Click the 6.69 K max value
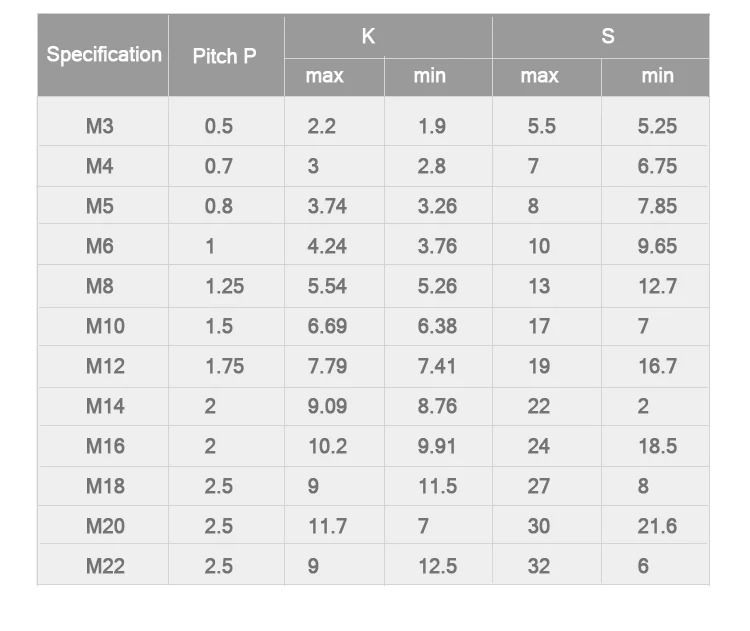This screenshot has height=631, width=750. coord(327,326)
